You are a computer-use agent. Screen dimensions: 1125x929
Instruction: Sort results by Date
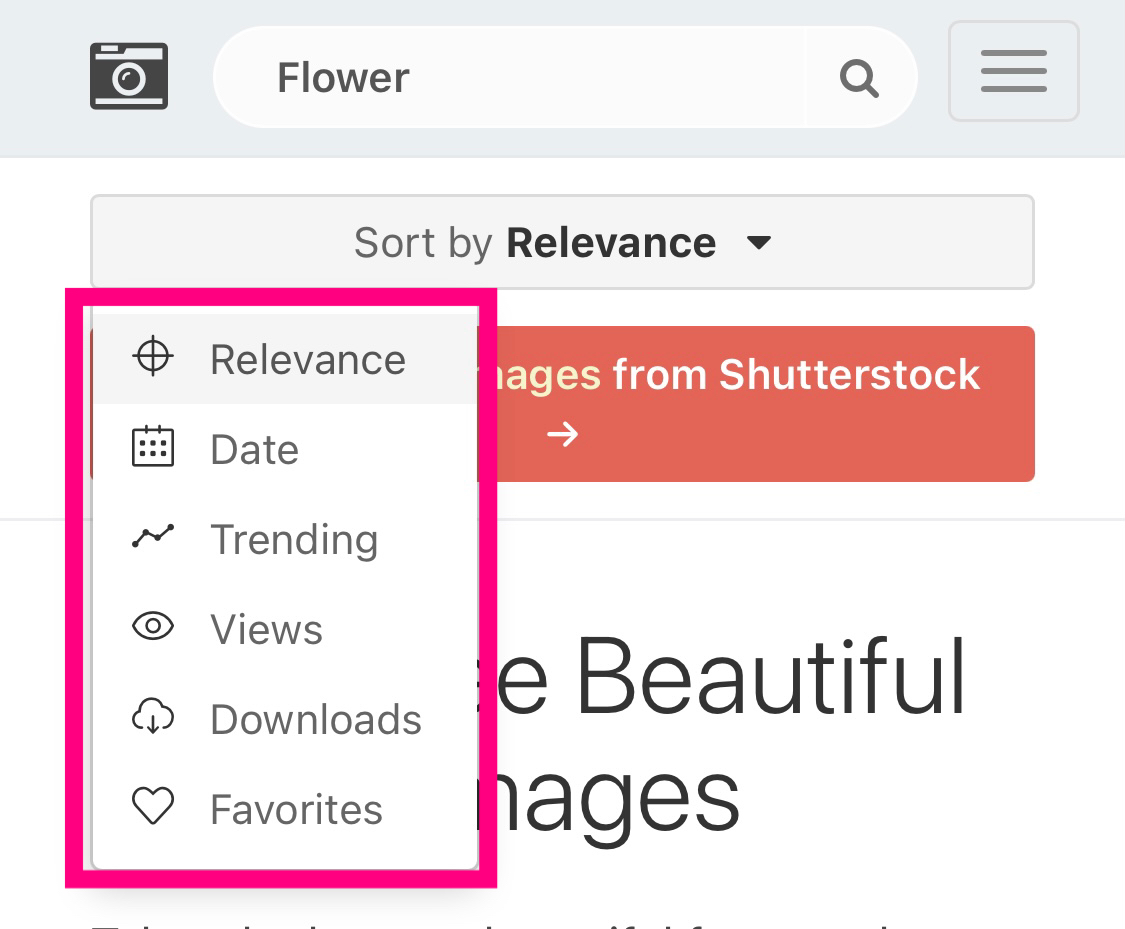[x=254, y=450]
